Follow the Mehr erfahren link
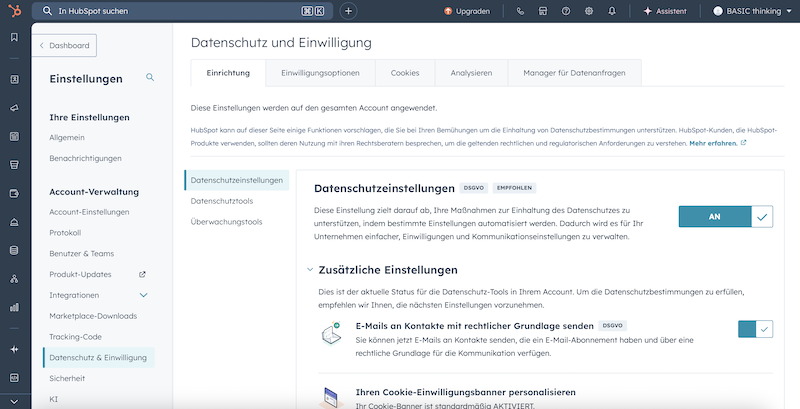 [713, 144]
